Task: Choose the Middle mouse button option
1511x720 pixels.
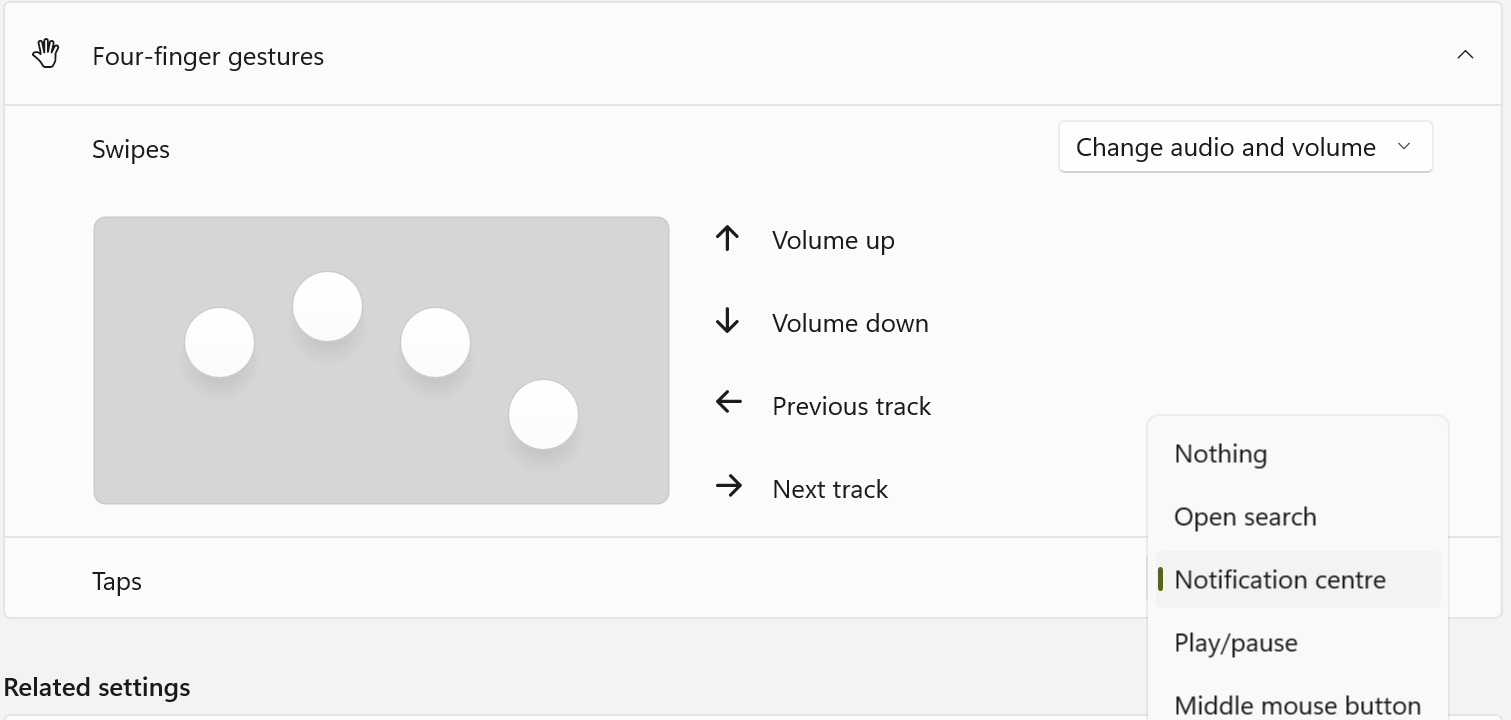Action: (1297, 705)
